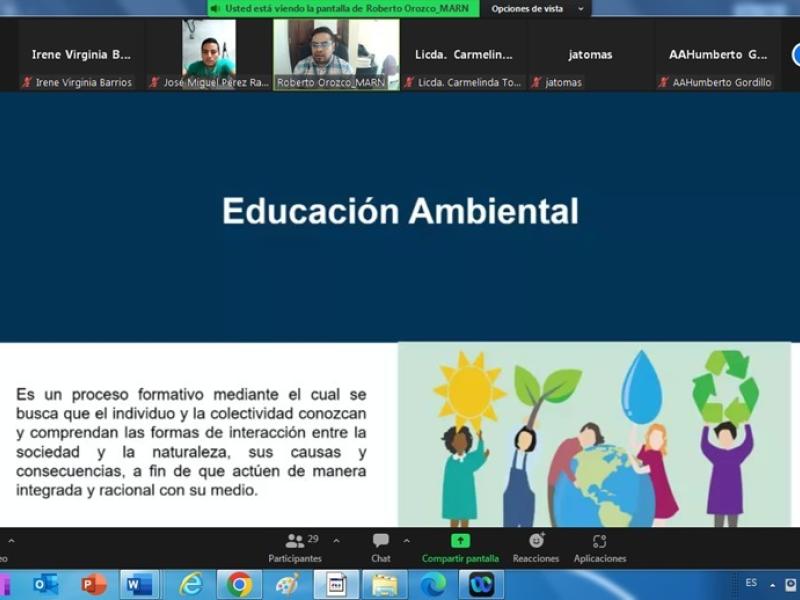The image size is (800, 600).
Task: Click the Irene Virginia Barrios participant tile
Action: (81, 55)
